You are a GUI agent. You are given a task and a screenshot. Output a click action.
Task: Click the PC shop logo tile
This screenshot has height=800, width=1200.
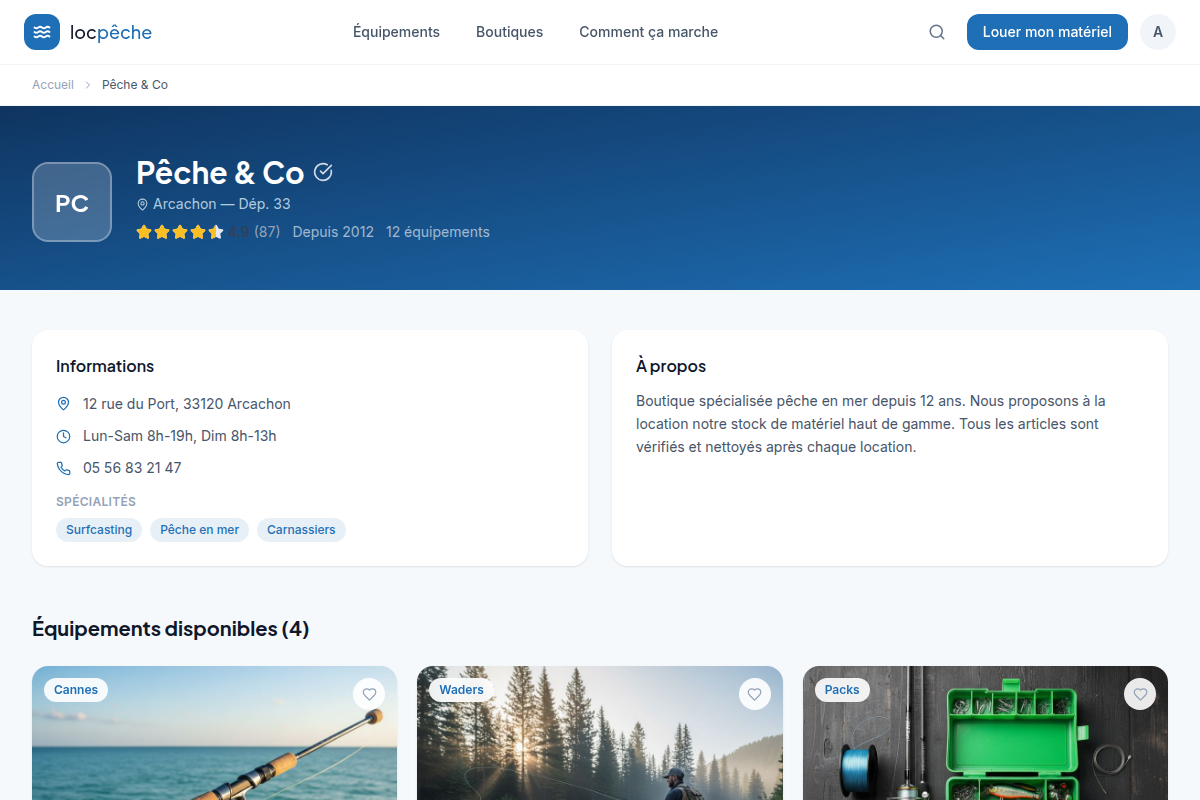point(72,202)
